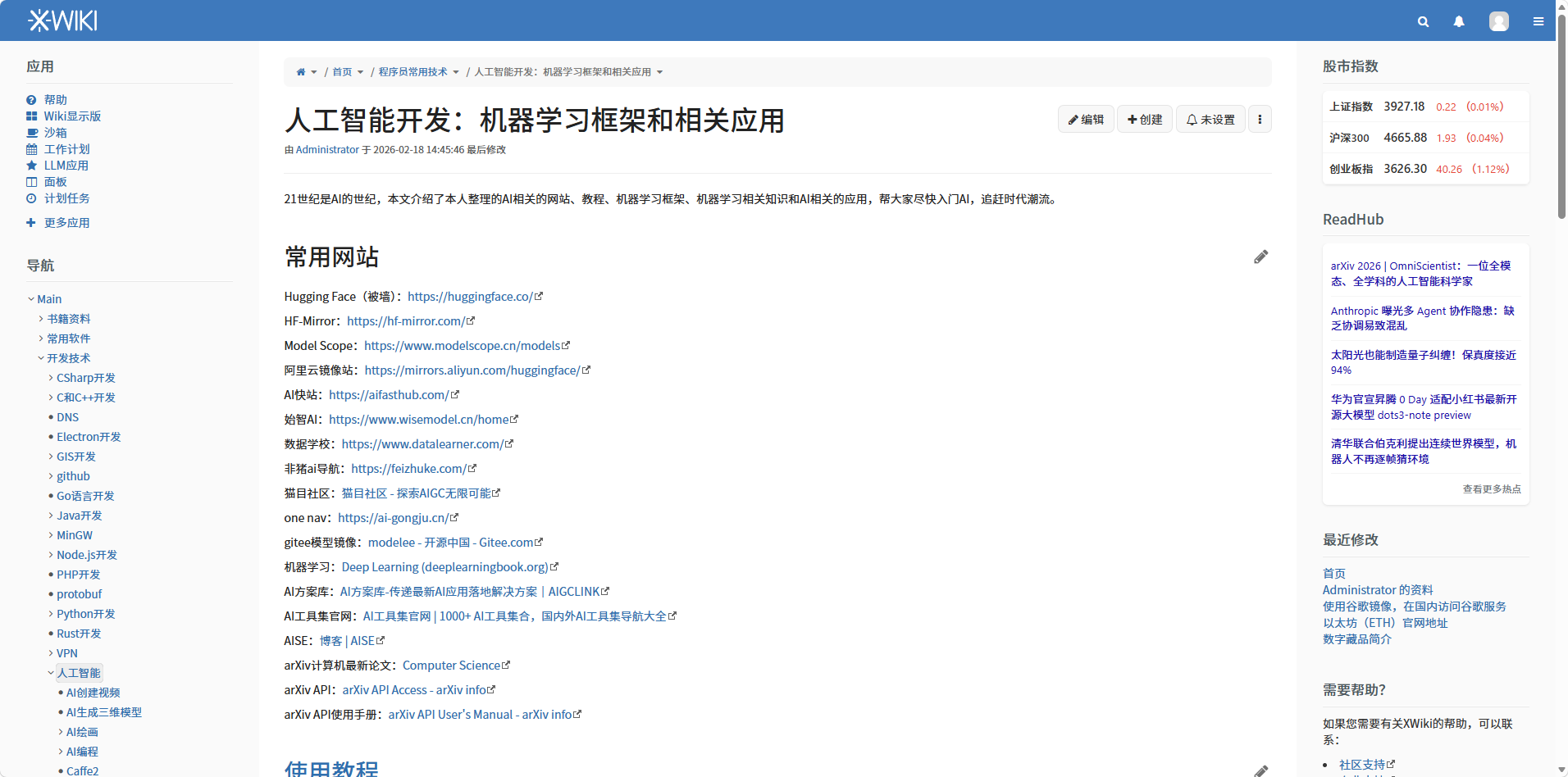The width and height of the screenshot is (1568, 777).
Task: Click the 编辑 edit button
Action: 1086,120
